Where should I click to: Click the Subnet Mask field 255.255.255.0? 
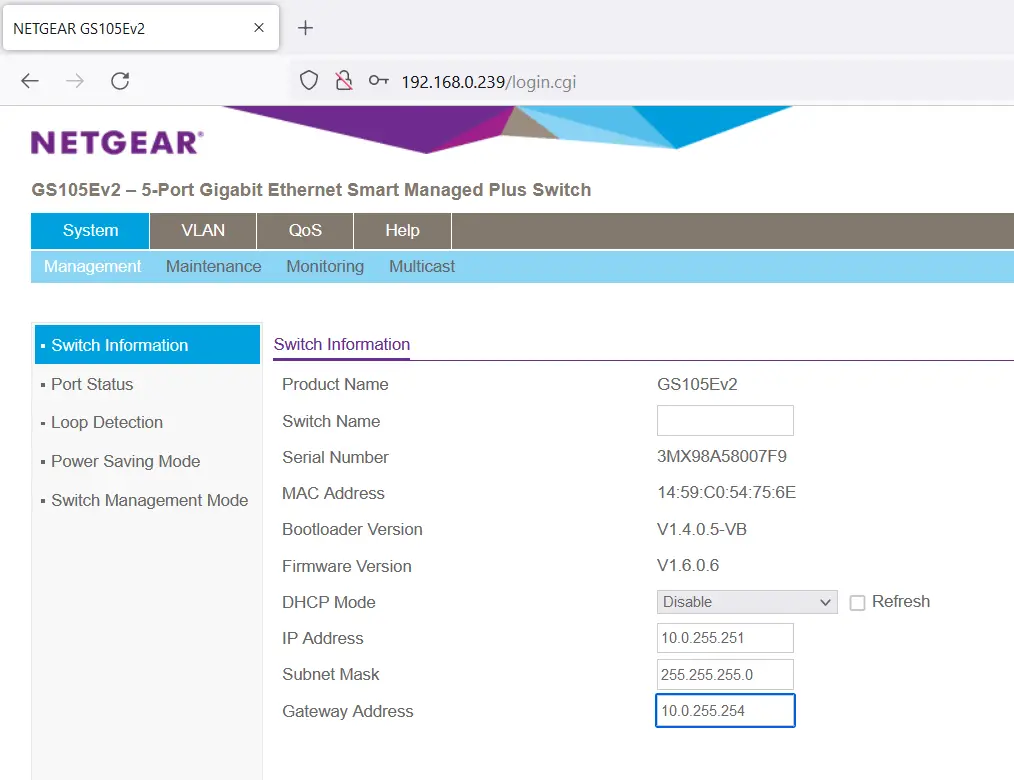point(725,675)
